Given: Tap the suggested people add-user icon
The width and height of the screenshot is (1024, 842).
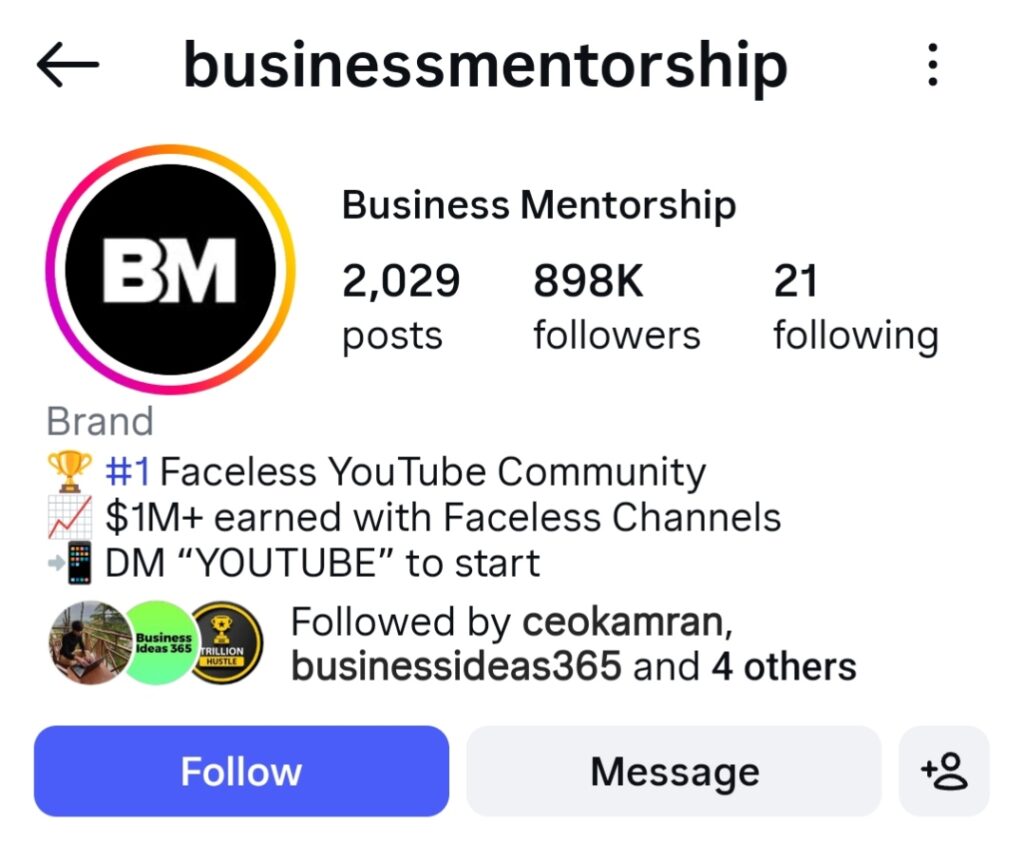Looking at the screenshot, I should [944, 771].
